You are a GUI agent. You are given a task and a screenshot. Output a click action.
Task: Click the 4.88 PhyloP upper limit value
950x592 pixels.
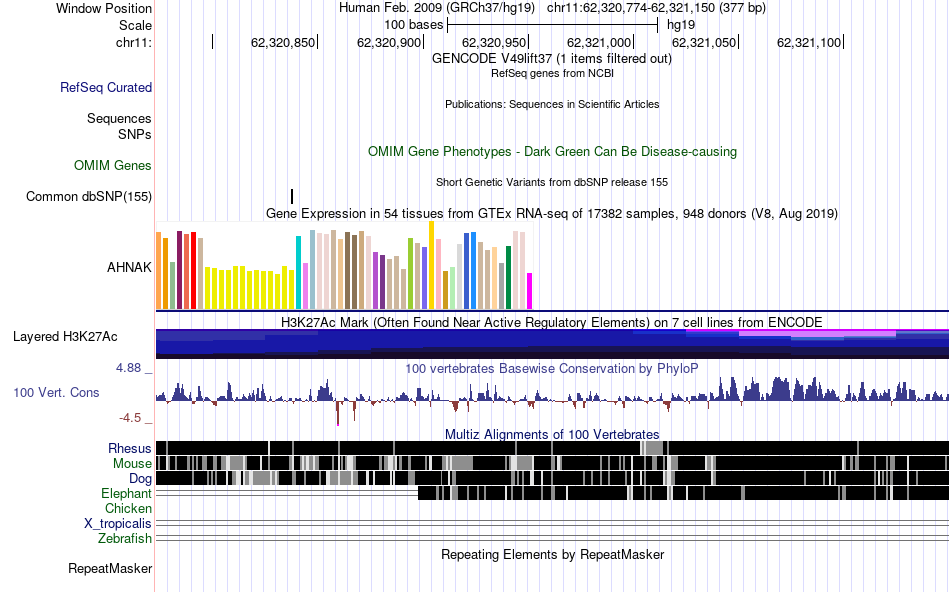128,368
